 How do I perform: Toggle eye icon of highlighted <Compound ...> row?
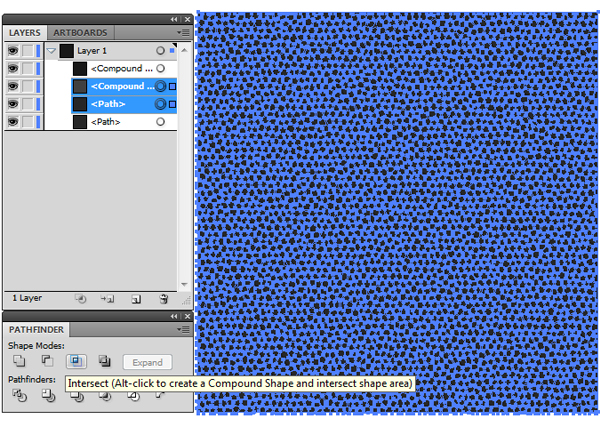click(13, 86)
